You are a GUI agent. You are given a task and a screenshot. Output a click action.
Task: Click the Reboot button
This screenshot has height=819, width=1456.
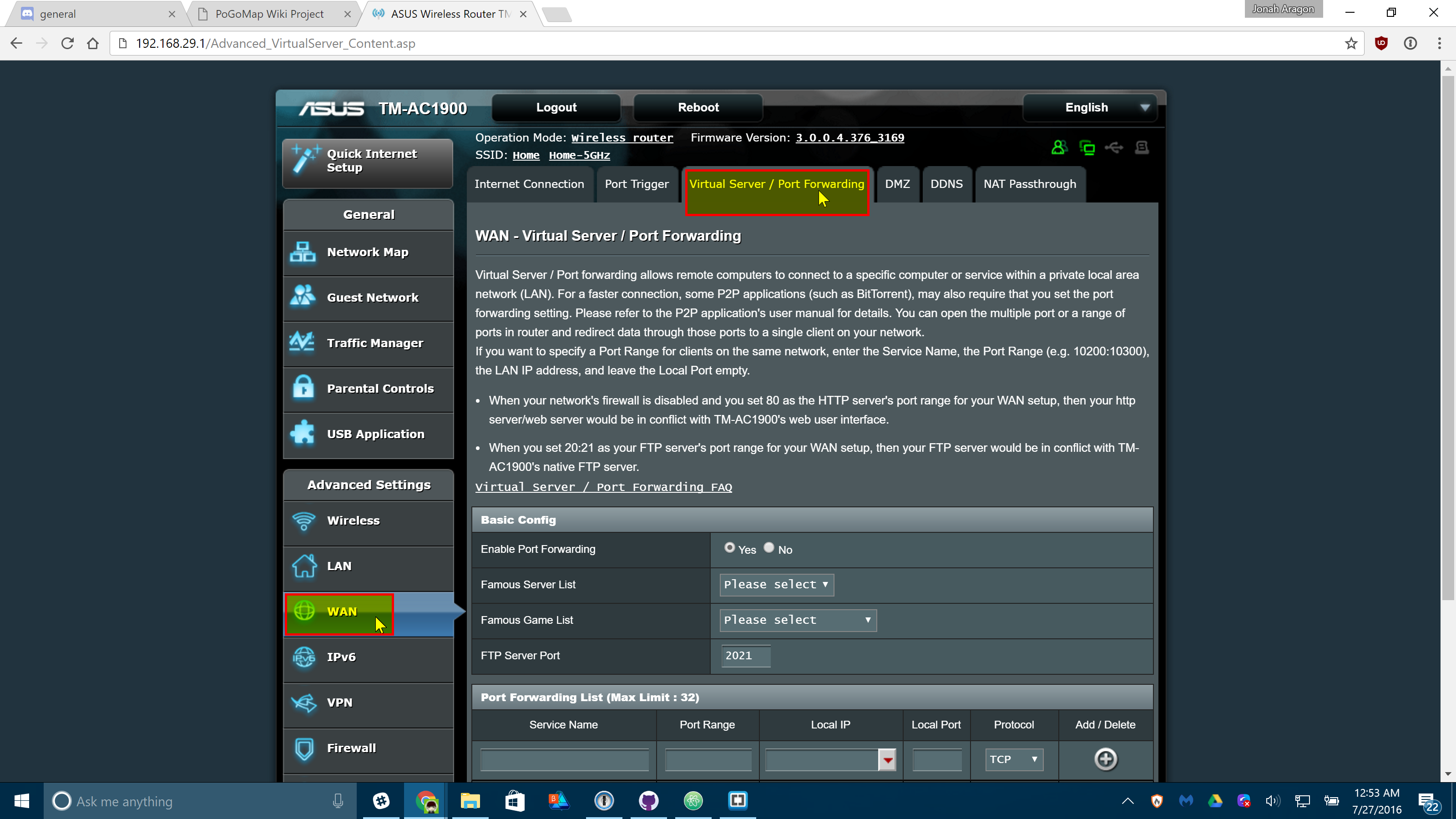698,107
